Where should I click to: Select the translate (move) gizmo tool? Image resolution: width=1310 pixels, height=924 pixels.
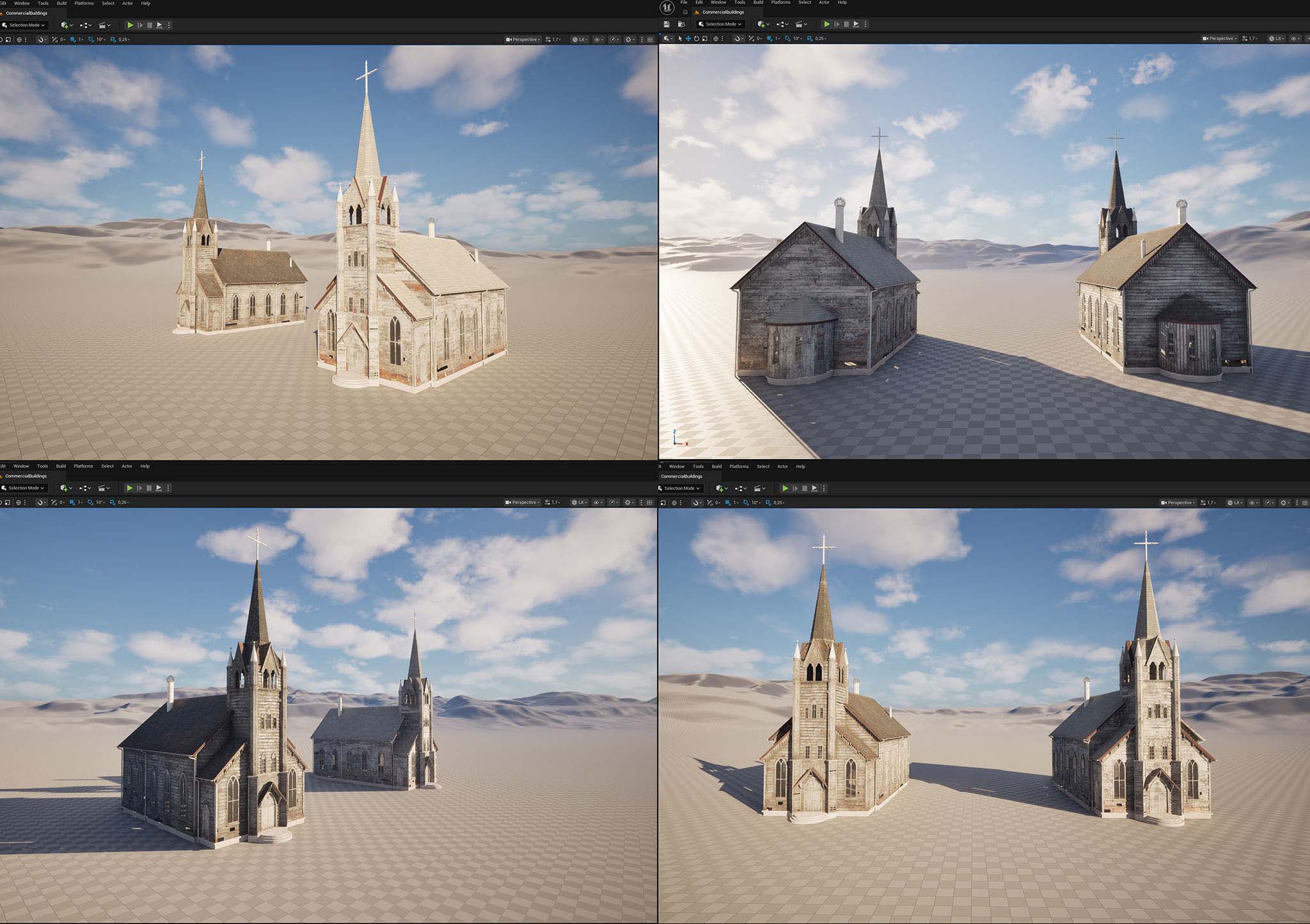point(688,38)
